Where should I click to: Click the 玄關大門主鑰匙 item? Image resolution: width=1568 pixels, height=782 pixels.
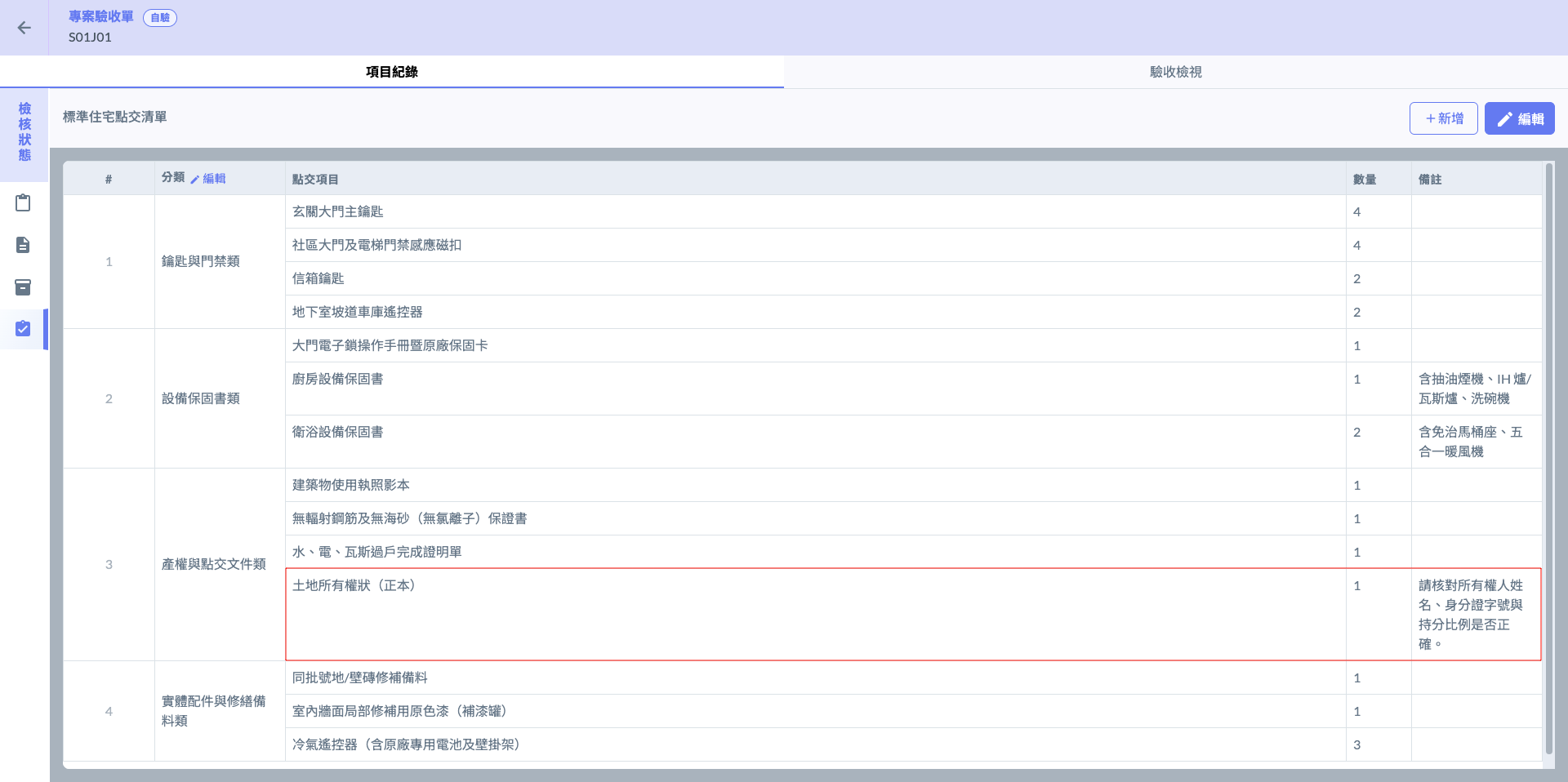pos(337,211)
